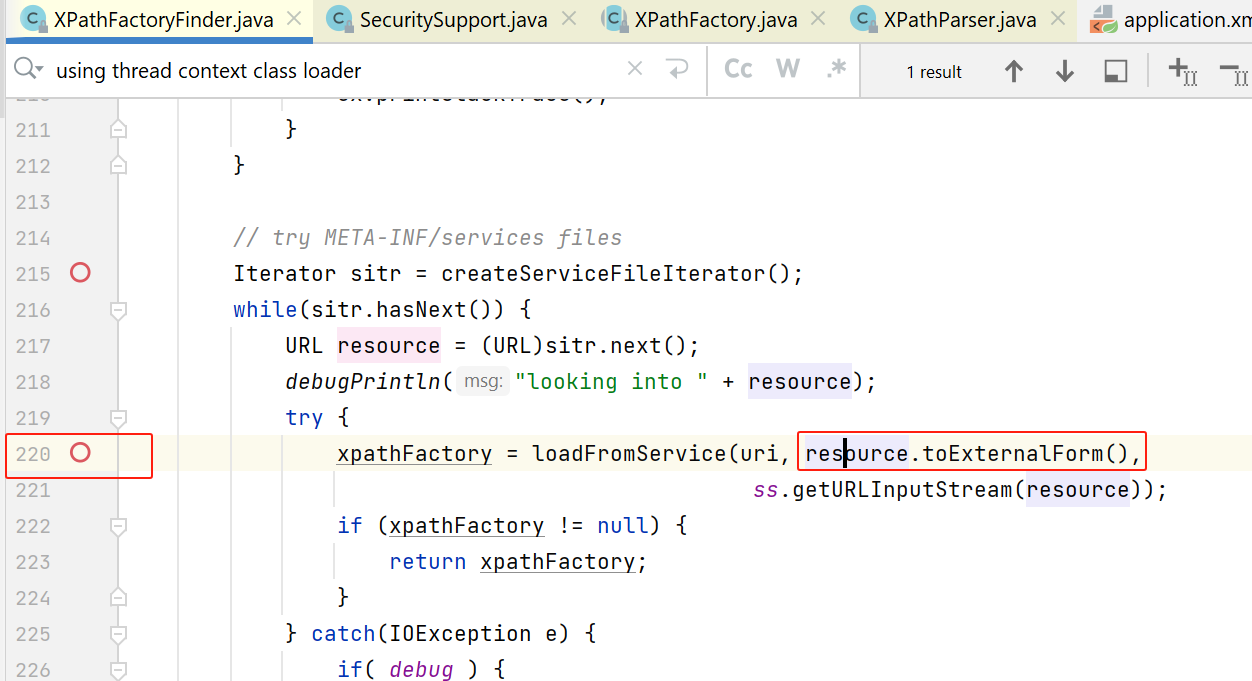Close the SecuritySupport.java tab
1252x681 pixels.
pos(568,19)
